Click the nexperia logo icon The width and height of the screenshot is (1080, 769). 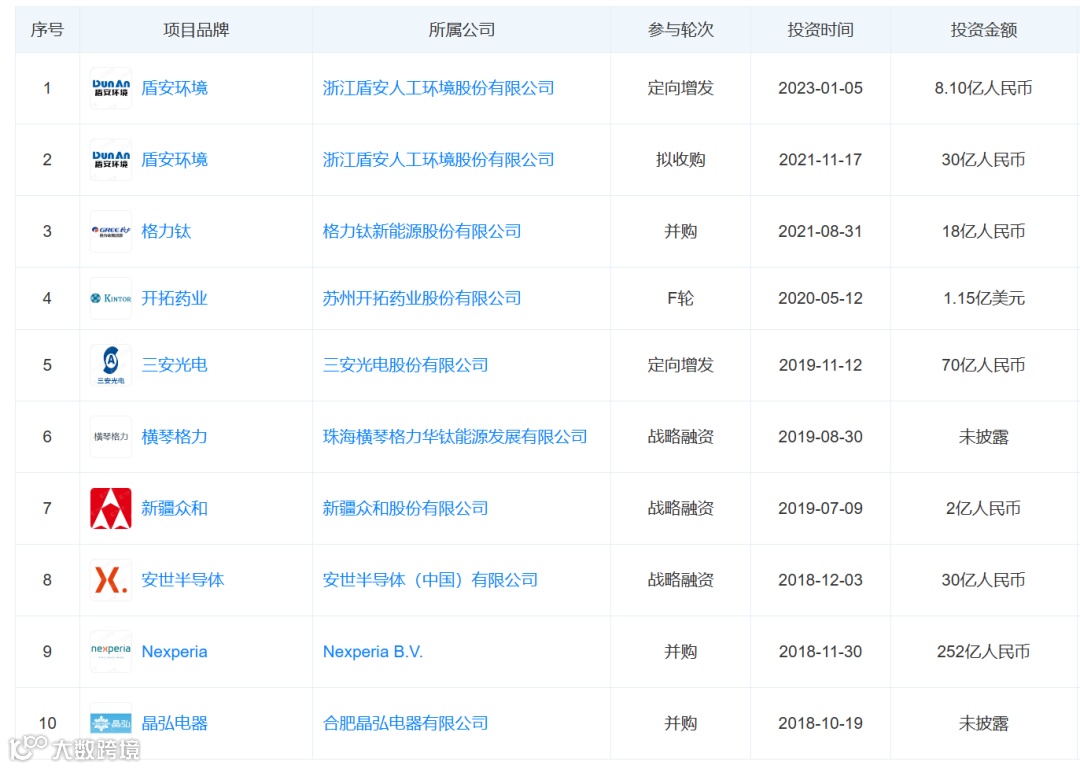tap(110, 652)
